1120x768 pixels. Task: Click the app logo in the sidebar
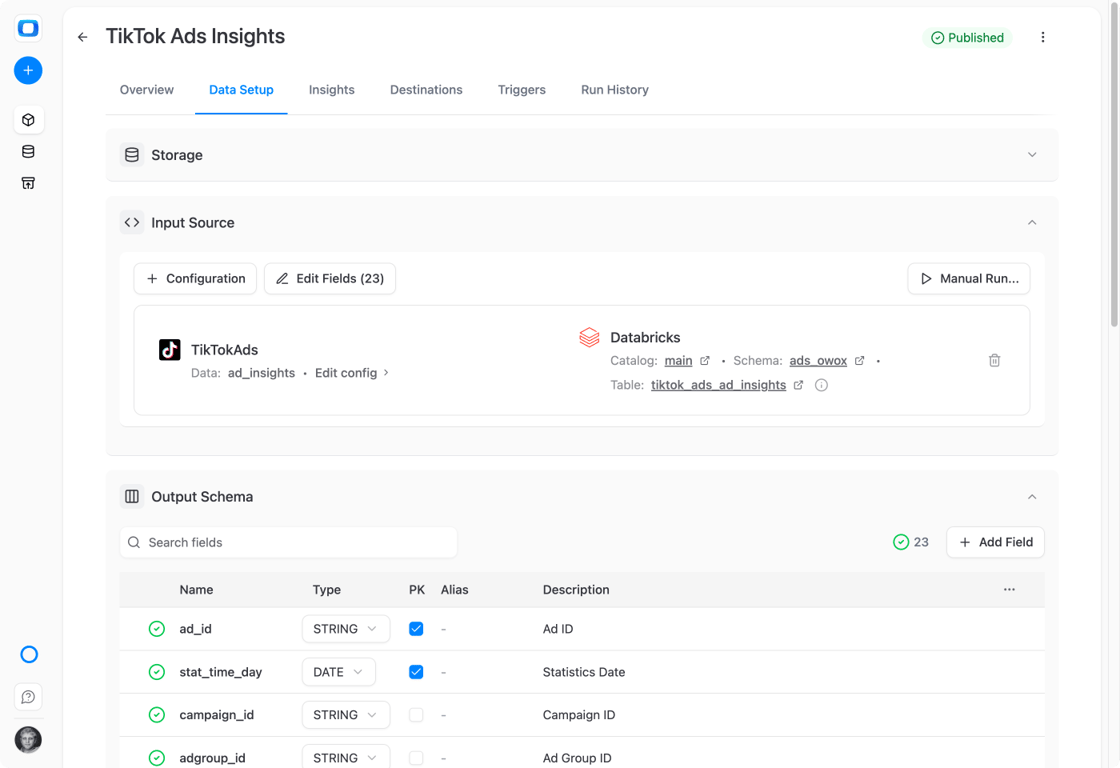28,28
